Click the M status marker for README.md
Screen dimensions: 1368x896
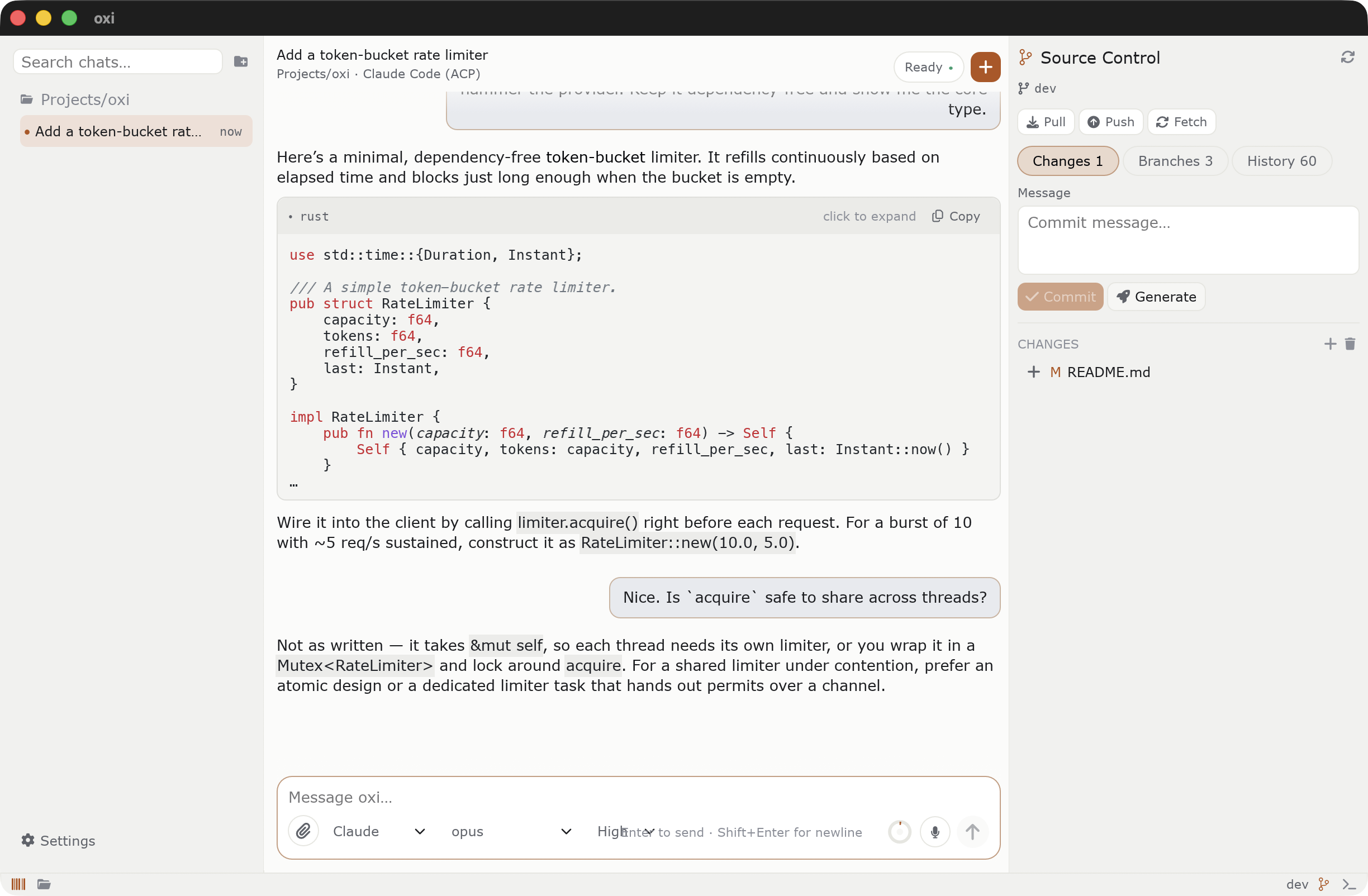coord(1055,372)
